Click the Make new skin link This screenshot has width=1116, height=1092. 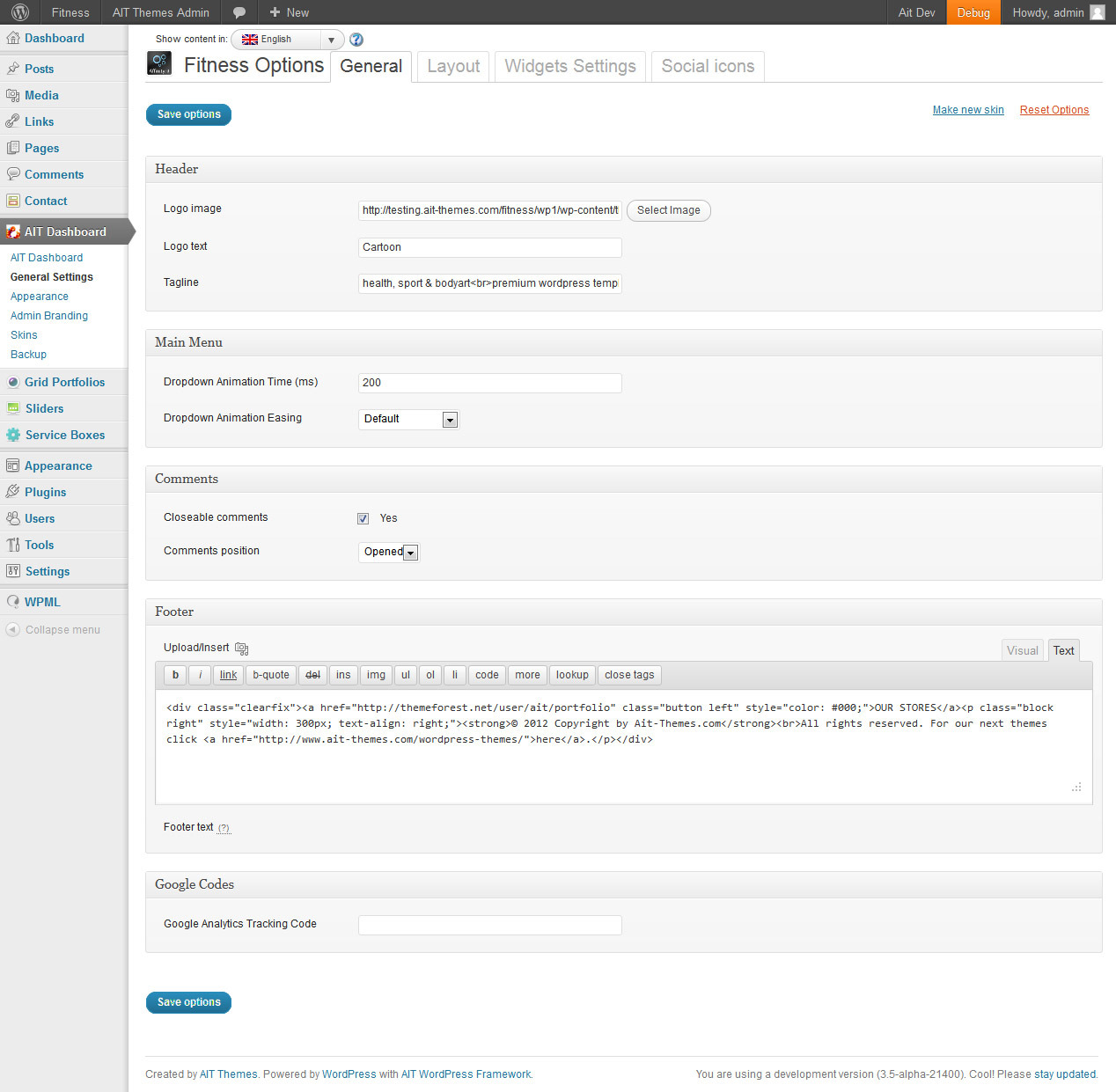point(968,110)
